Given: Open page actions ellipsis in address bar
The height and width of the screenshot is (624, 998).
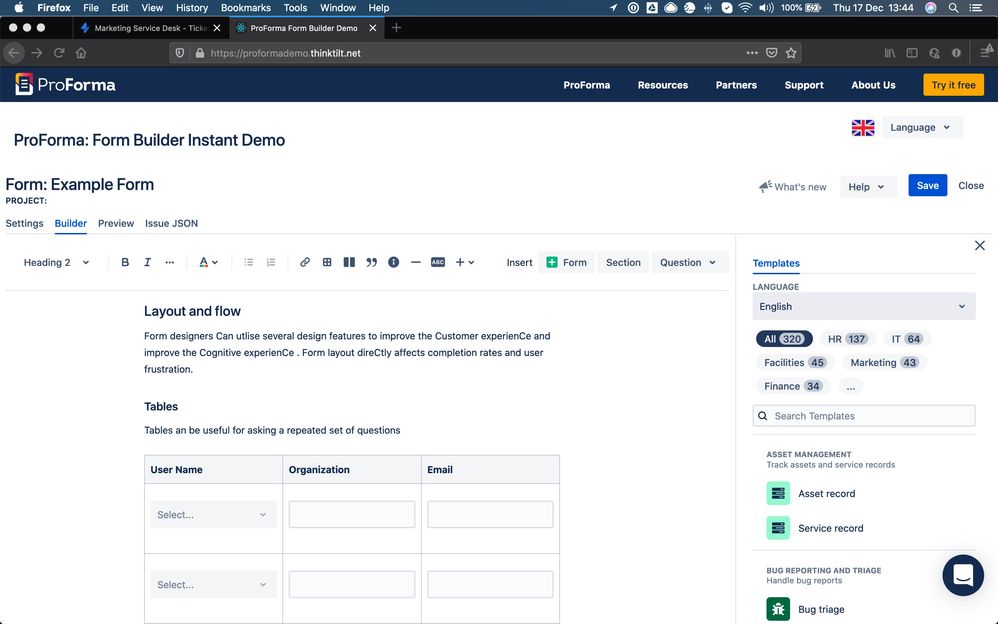Looking at the screenshot, I should tap(752, 53).
